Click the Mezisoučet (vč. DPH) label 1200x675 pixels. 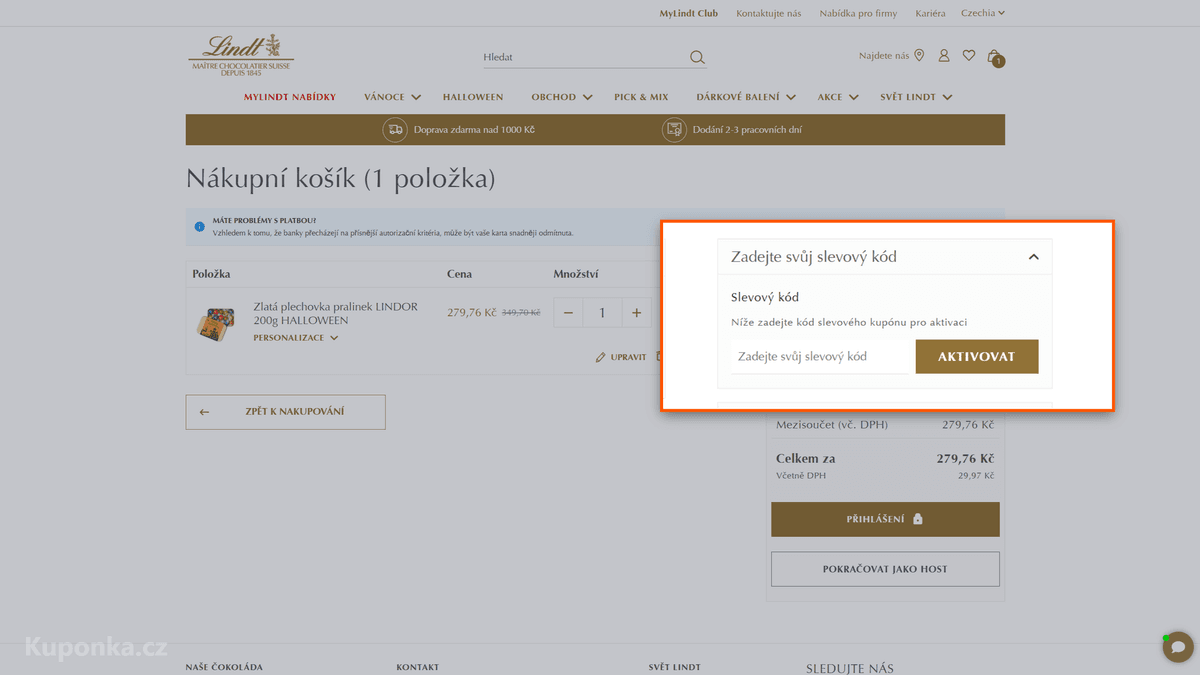point(832,425)
